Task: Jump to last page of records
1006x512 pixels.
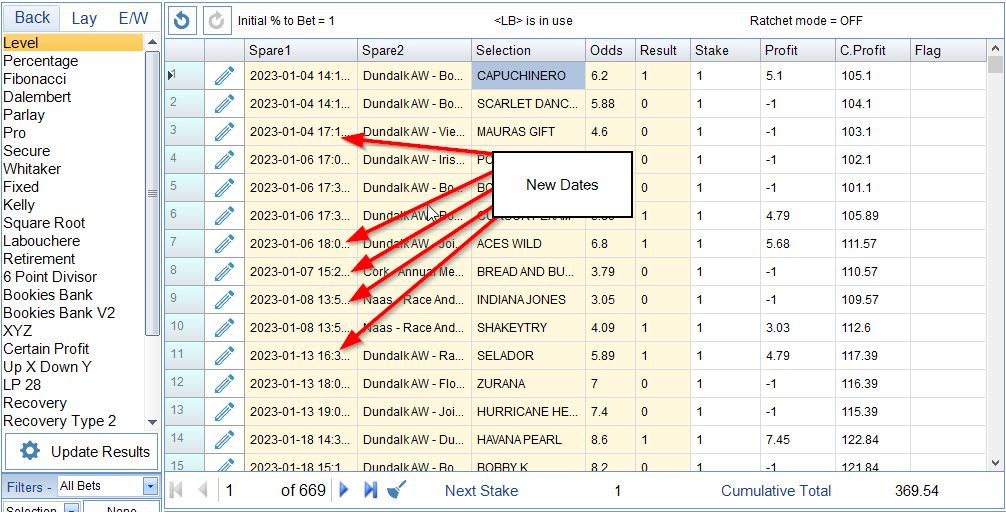Action: tap(370, 490)
